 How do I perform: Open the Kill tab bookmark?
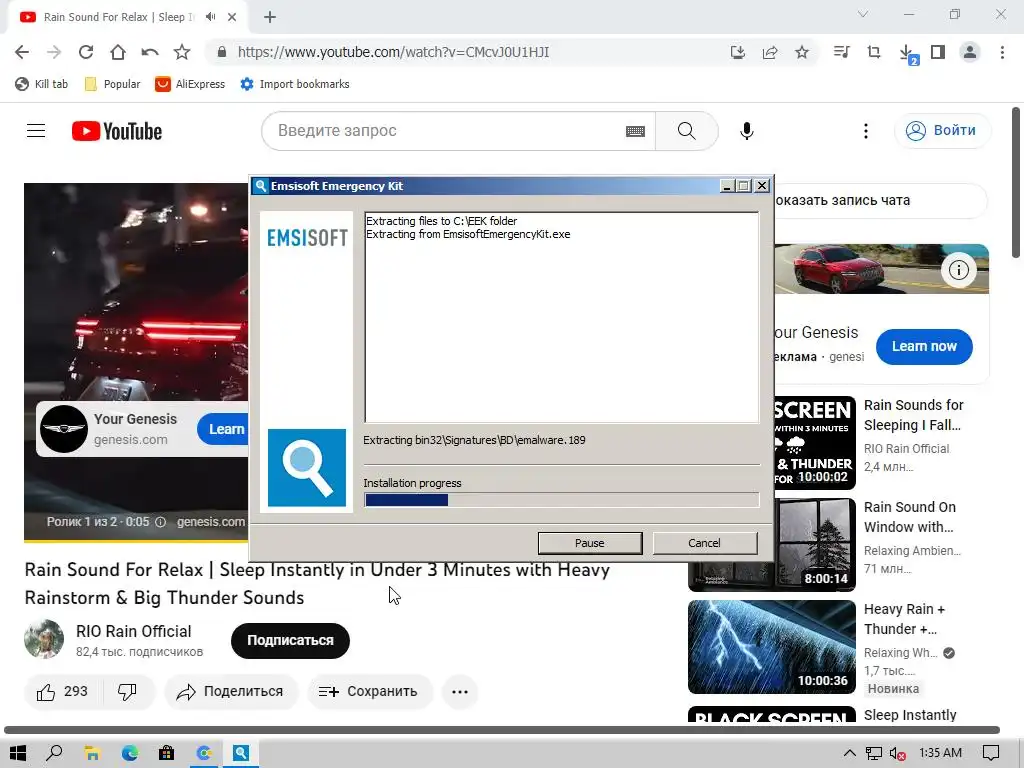coord(41,84)
